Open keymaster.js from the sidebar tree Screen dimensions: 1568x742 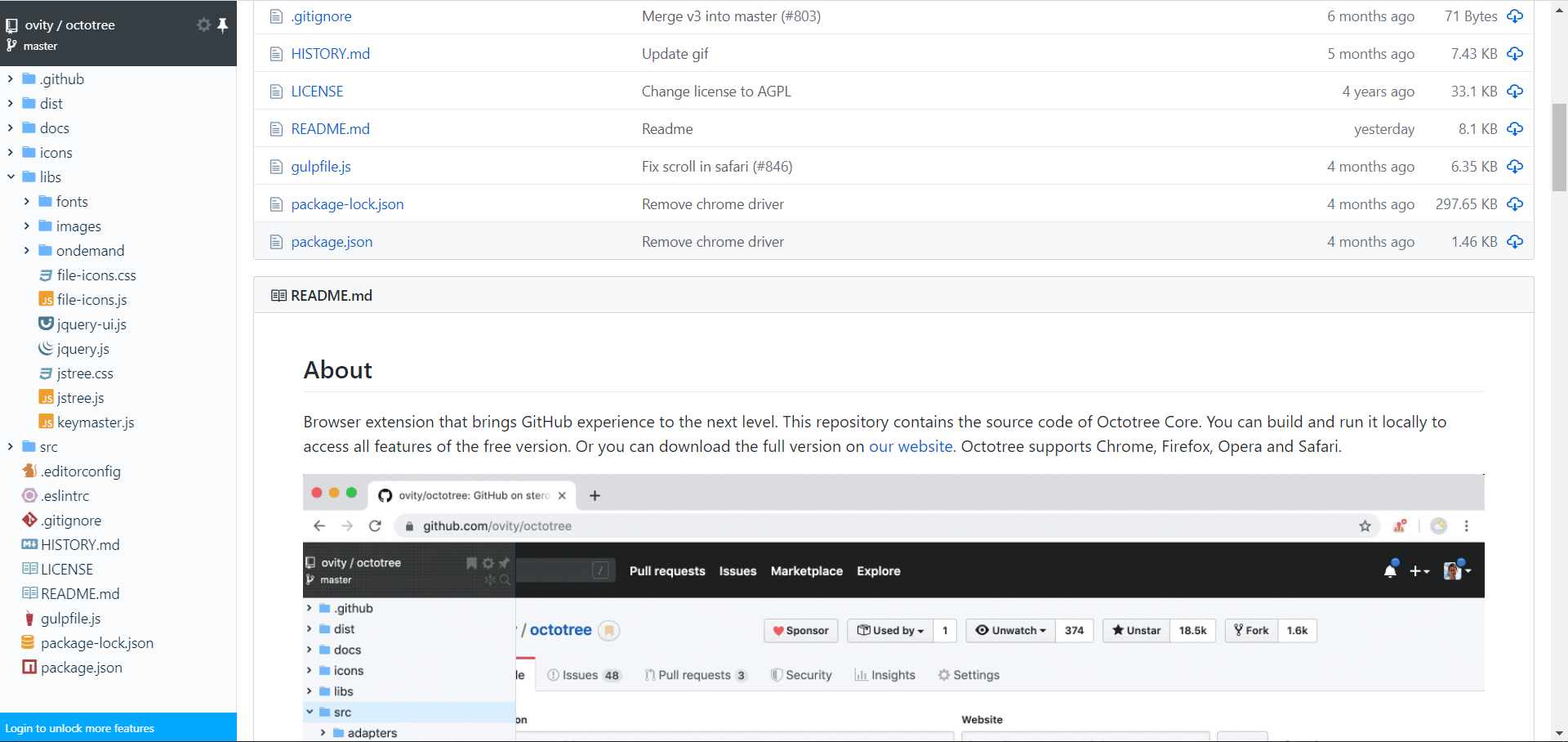coord(95,422)
